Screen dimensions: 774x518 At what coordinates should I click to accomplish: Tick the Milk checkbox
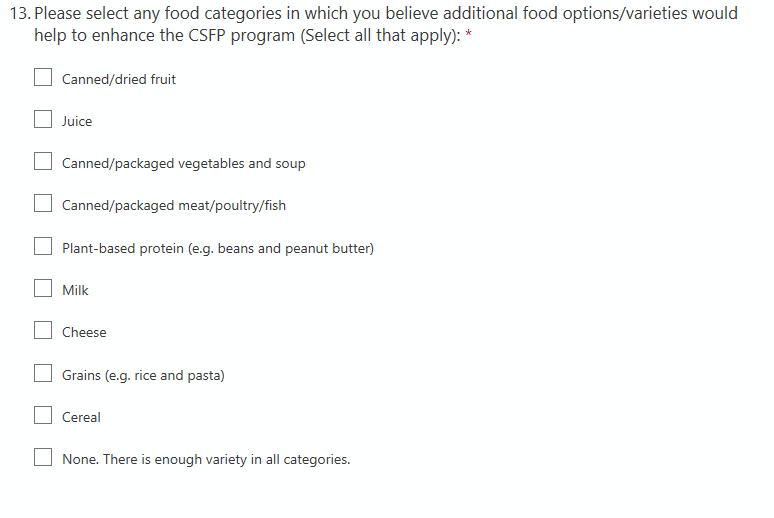point(43,289)
